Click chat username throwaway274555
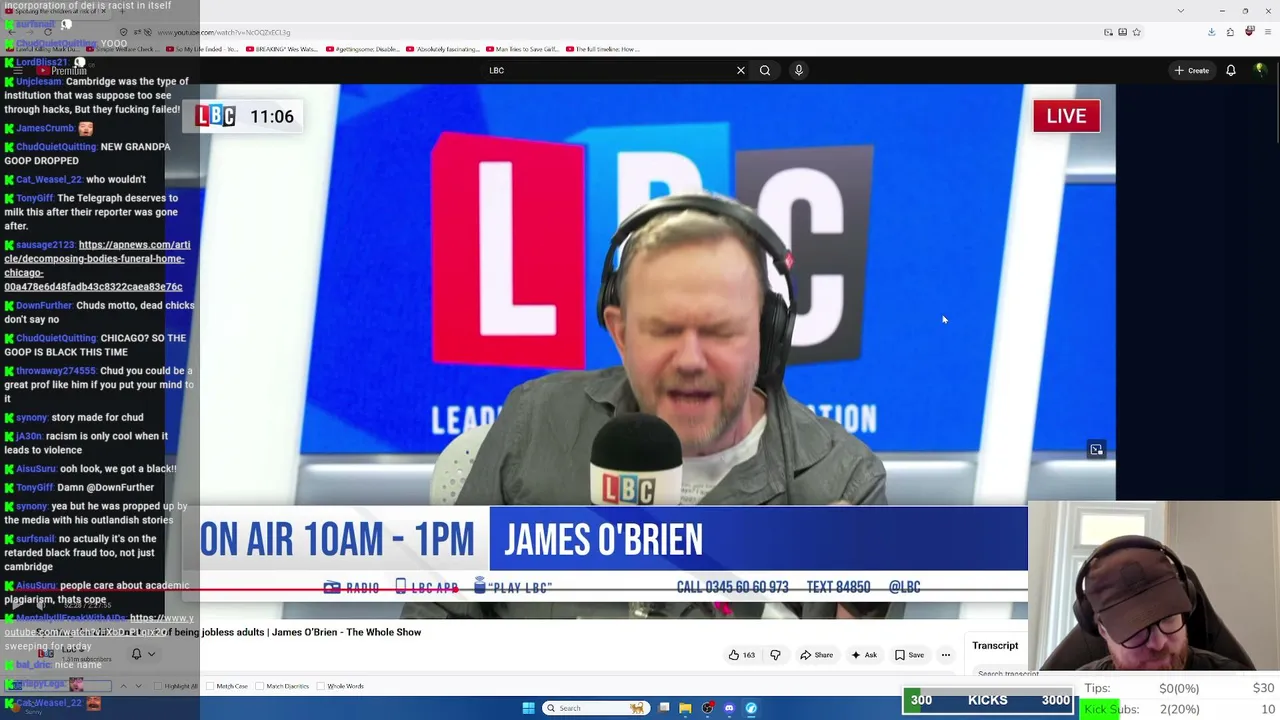The height and width of the screenshot is (720, 1280). click(55, 371)
